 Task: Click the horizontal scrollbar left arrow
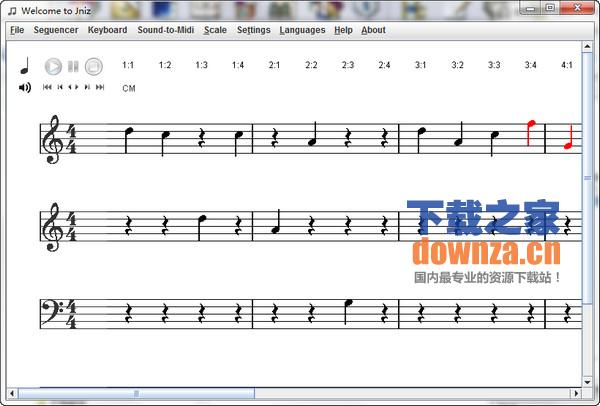(x=12, y=393)
